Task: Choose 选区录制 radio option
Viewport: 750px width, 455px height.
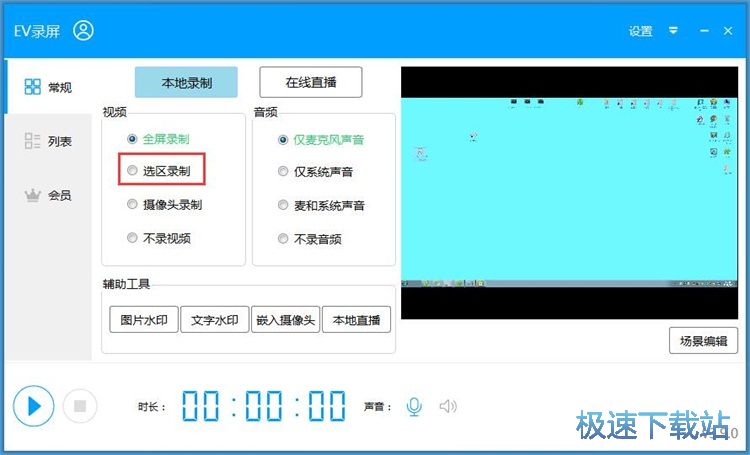Action: coord(158,170)
